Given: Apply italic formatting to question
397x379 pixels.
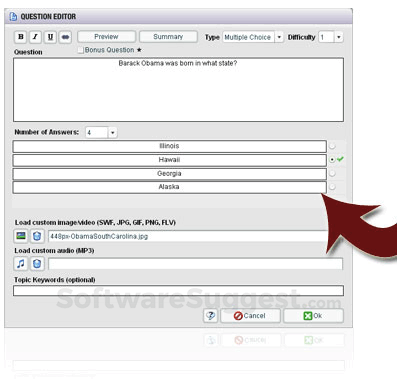Looking at the screenshot, I should pos(35,37).
